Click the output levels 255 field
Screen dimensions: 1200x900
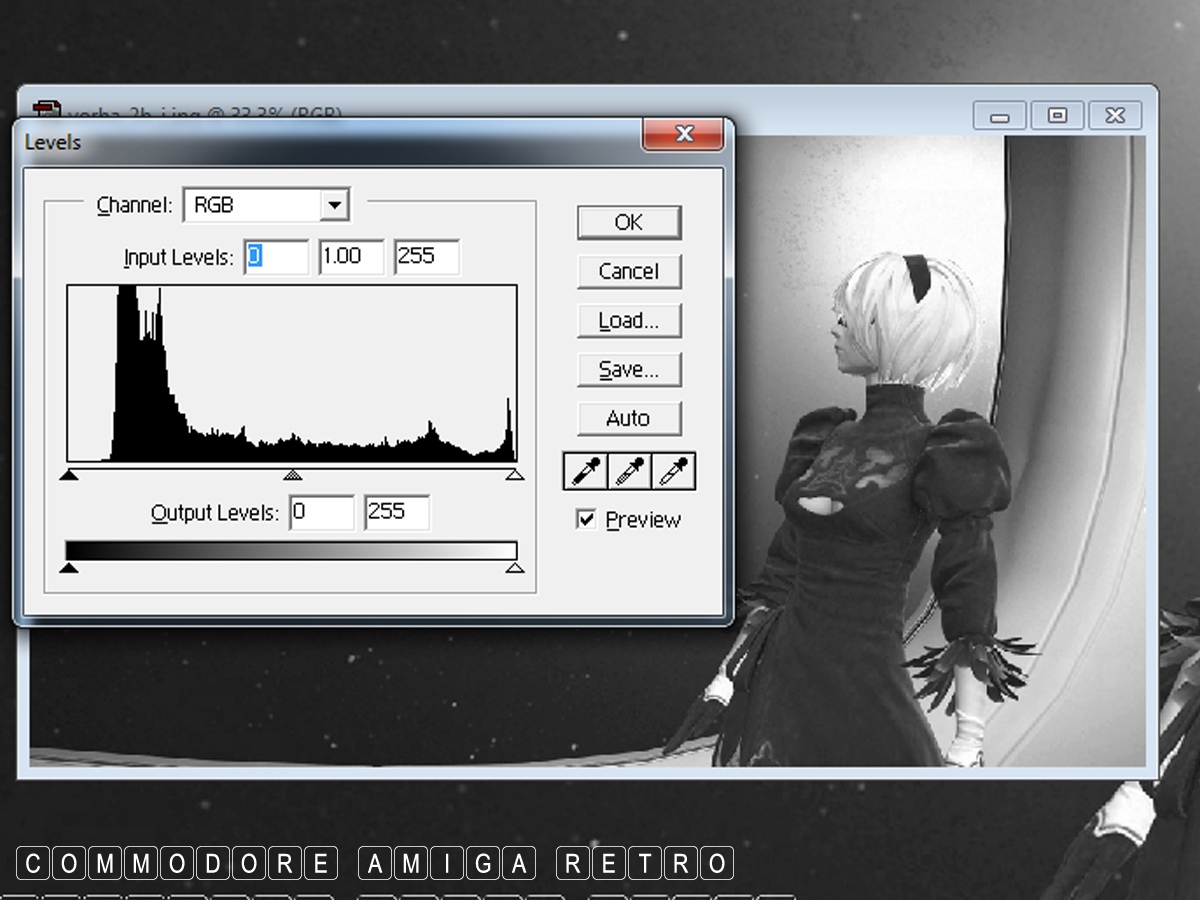(x=397, y=512)
